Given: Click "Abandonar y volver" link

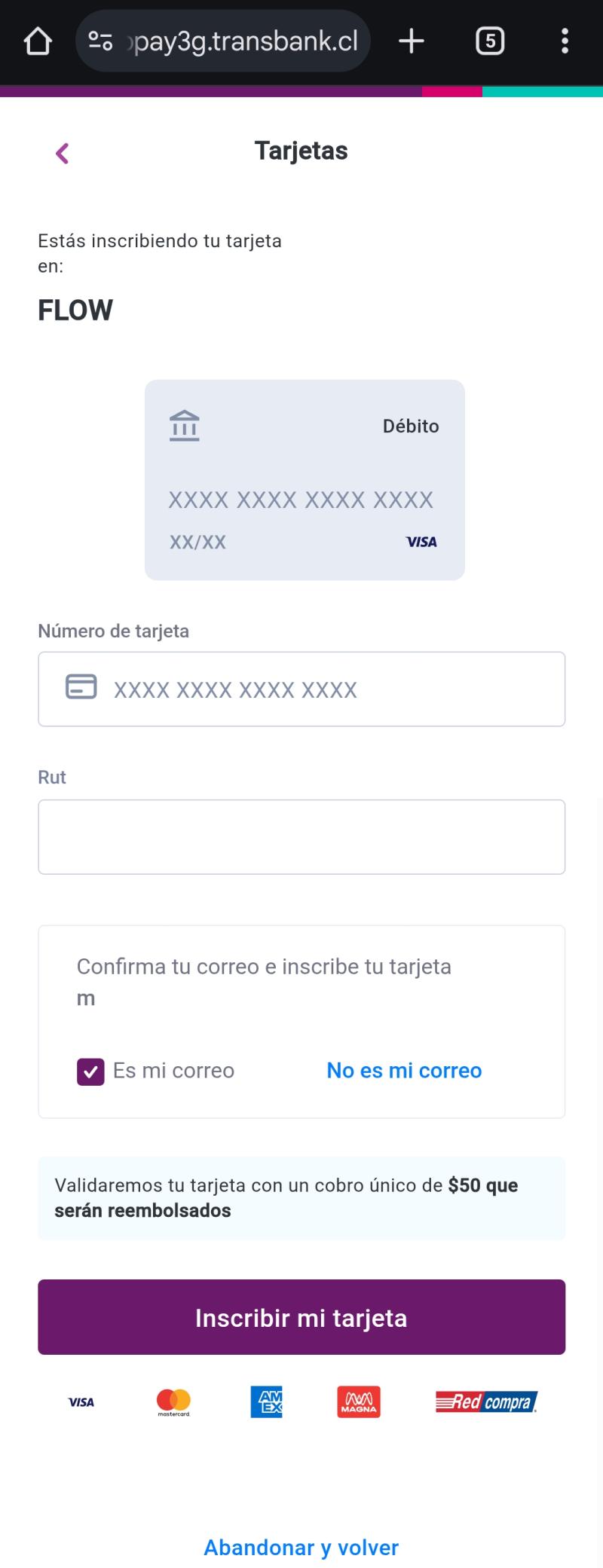Looking at the screenshot, I should (301, 1547).
